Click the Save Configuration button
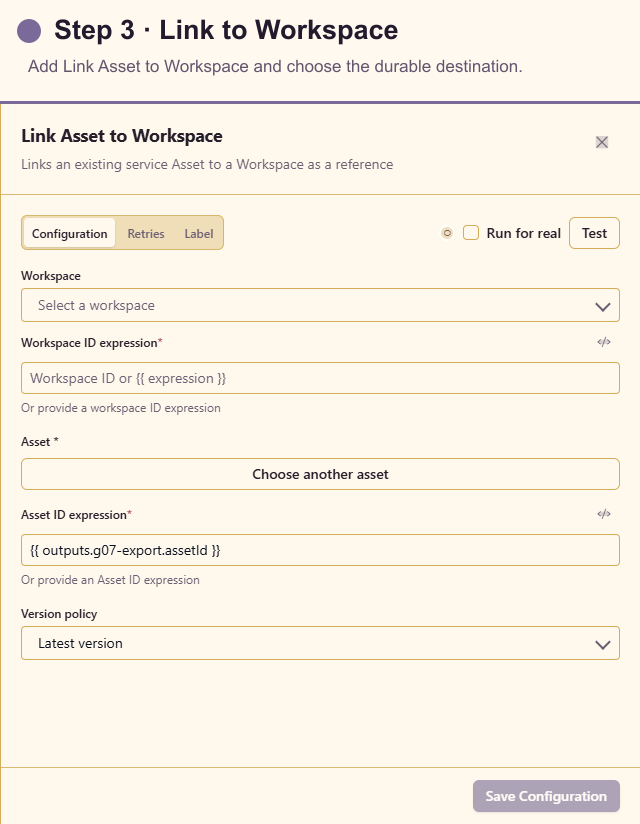The width and height of the screenshot is (640, 824). point(546,796)
